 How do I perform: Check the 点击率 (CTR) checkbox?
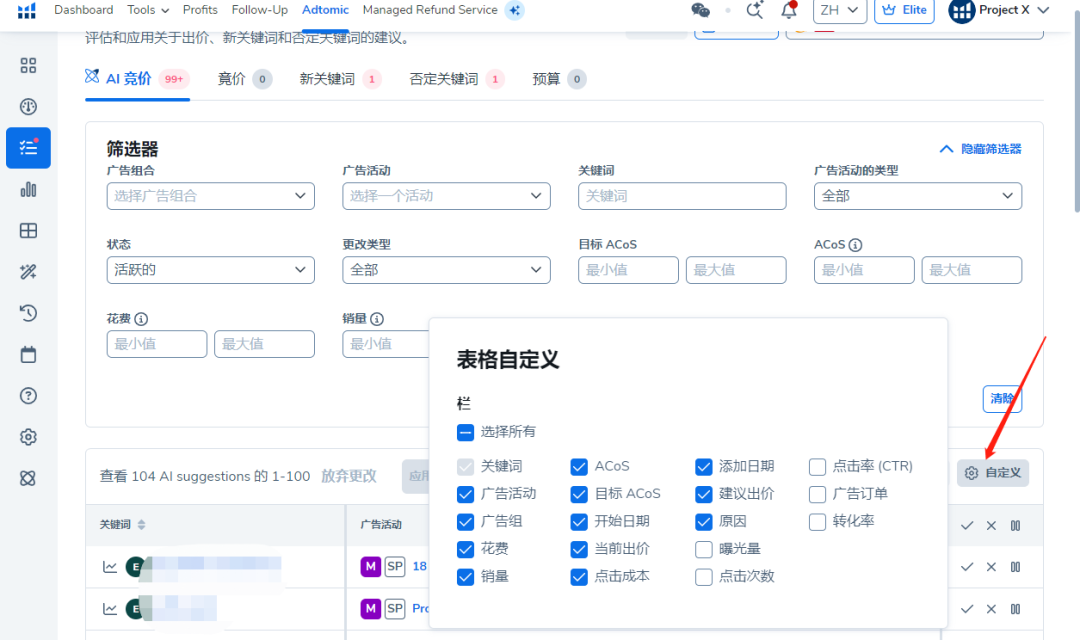coord(816,466)
